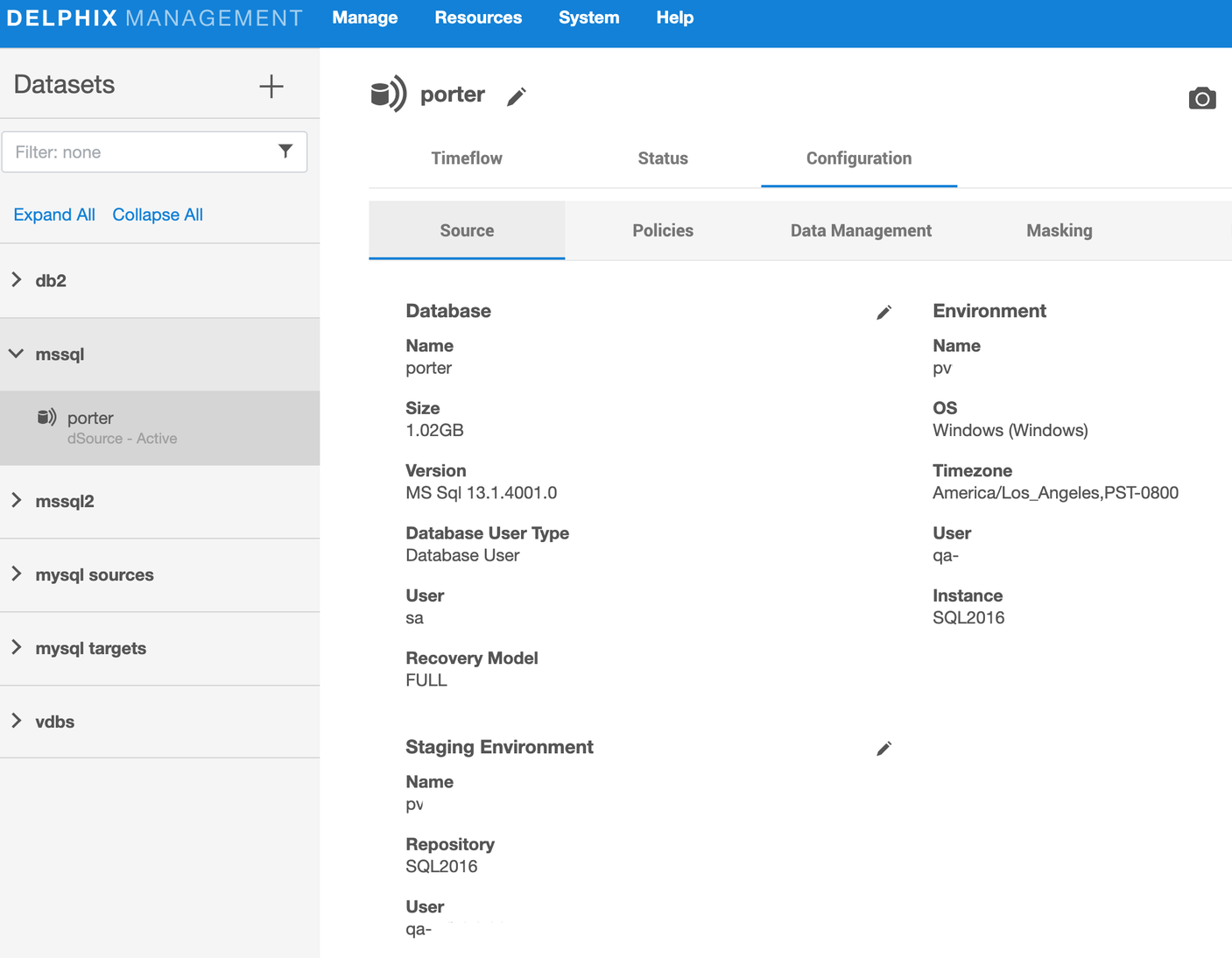Select the Source sub-tab
This screenshot has height=958, width=1232.
pos(467,230)
